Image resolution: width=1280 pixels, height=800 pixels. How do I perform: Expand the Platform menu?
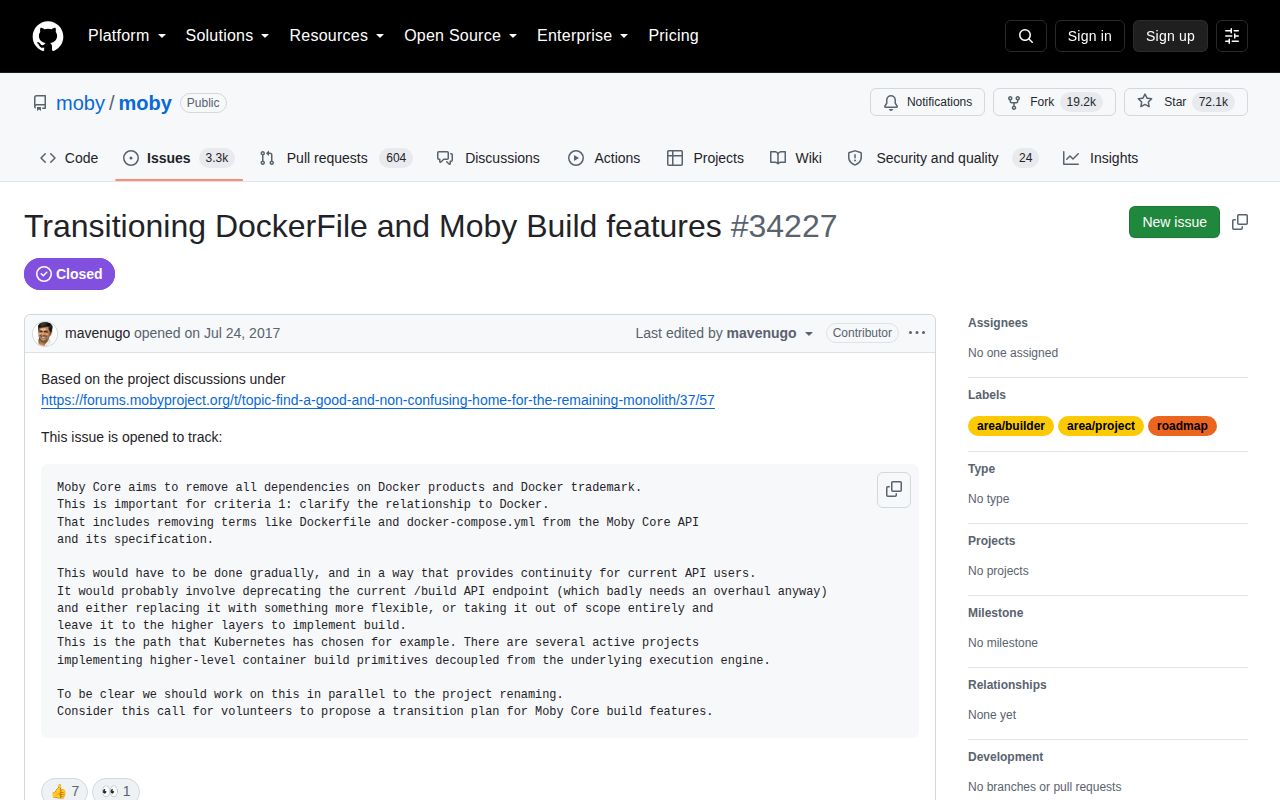pos(126,36)
